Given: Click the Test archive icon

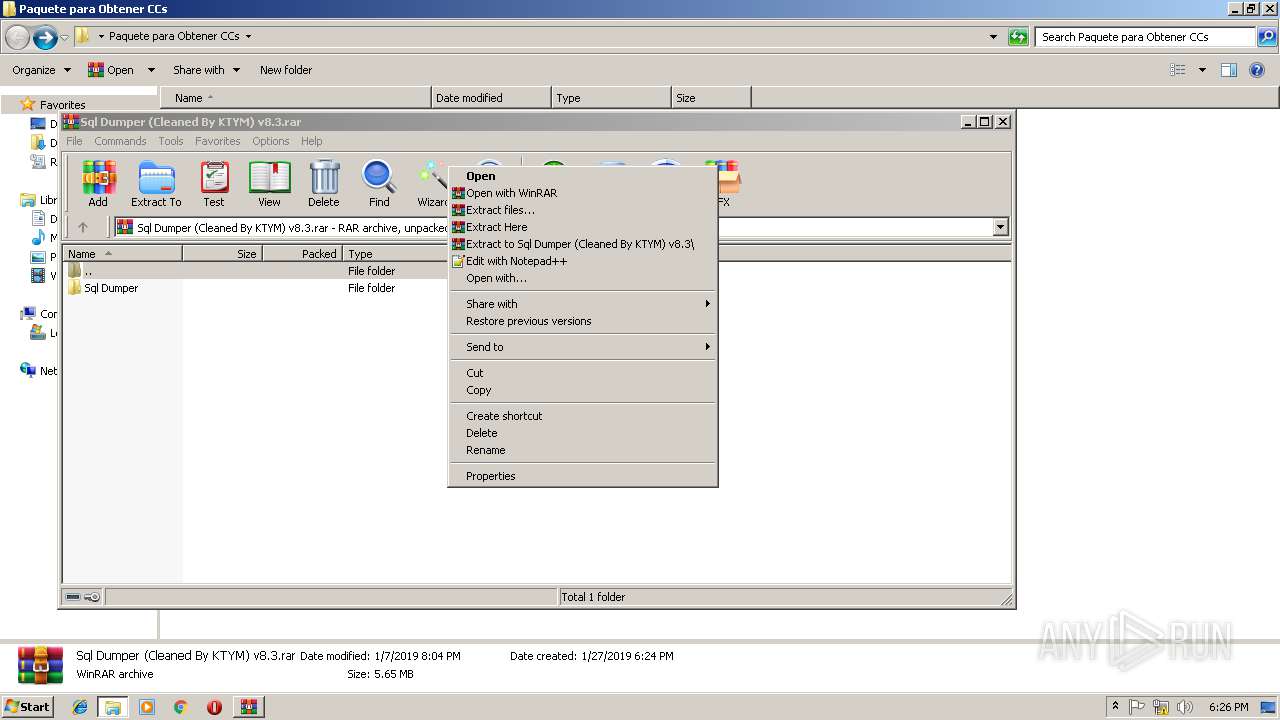Looking at the screenshot, I should tap(214, 184).
